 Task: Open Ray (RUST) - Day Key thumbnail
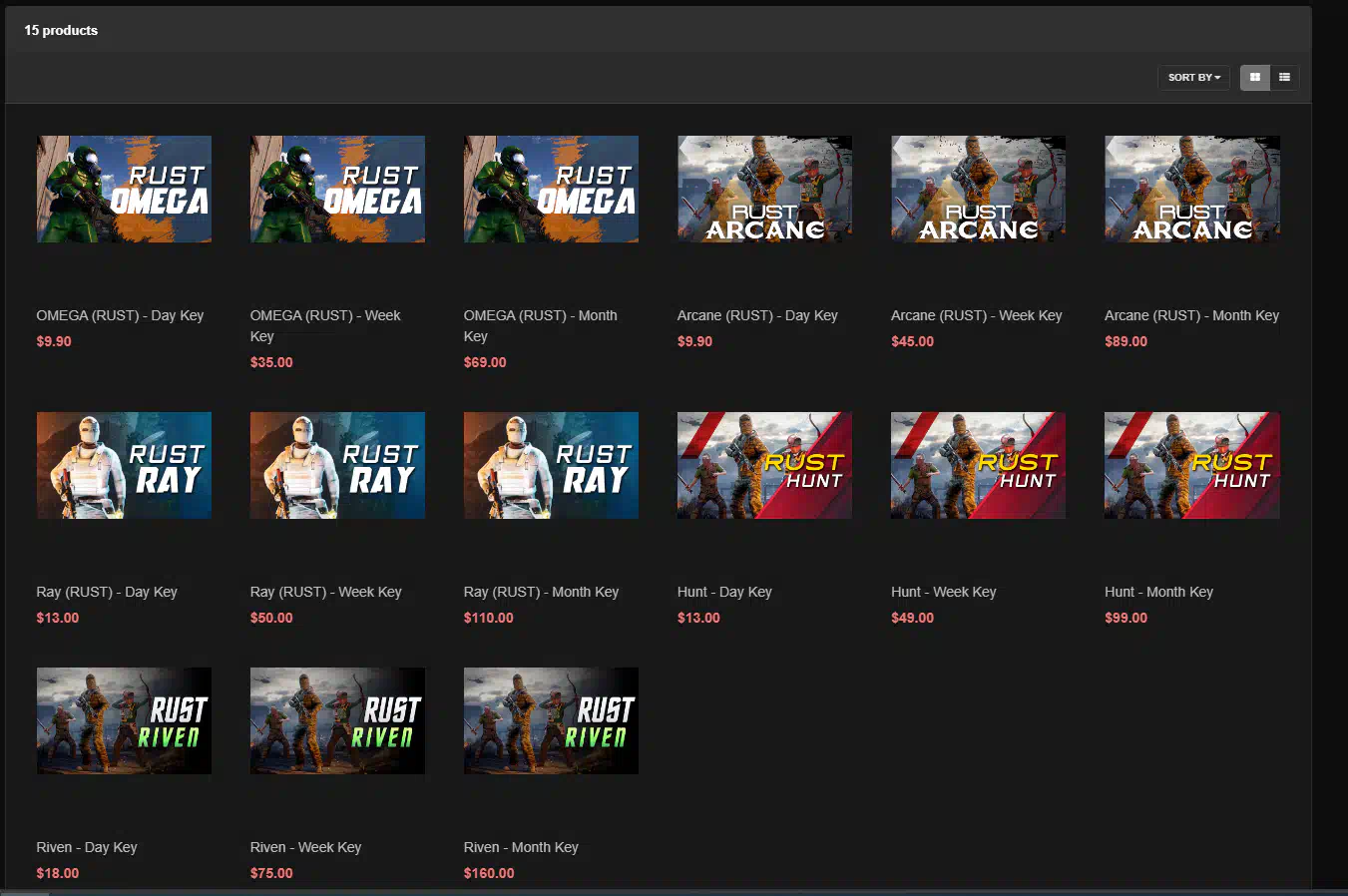(x=124, y=465)
